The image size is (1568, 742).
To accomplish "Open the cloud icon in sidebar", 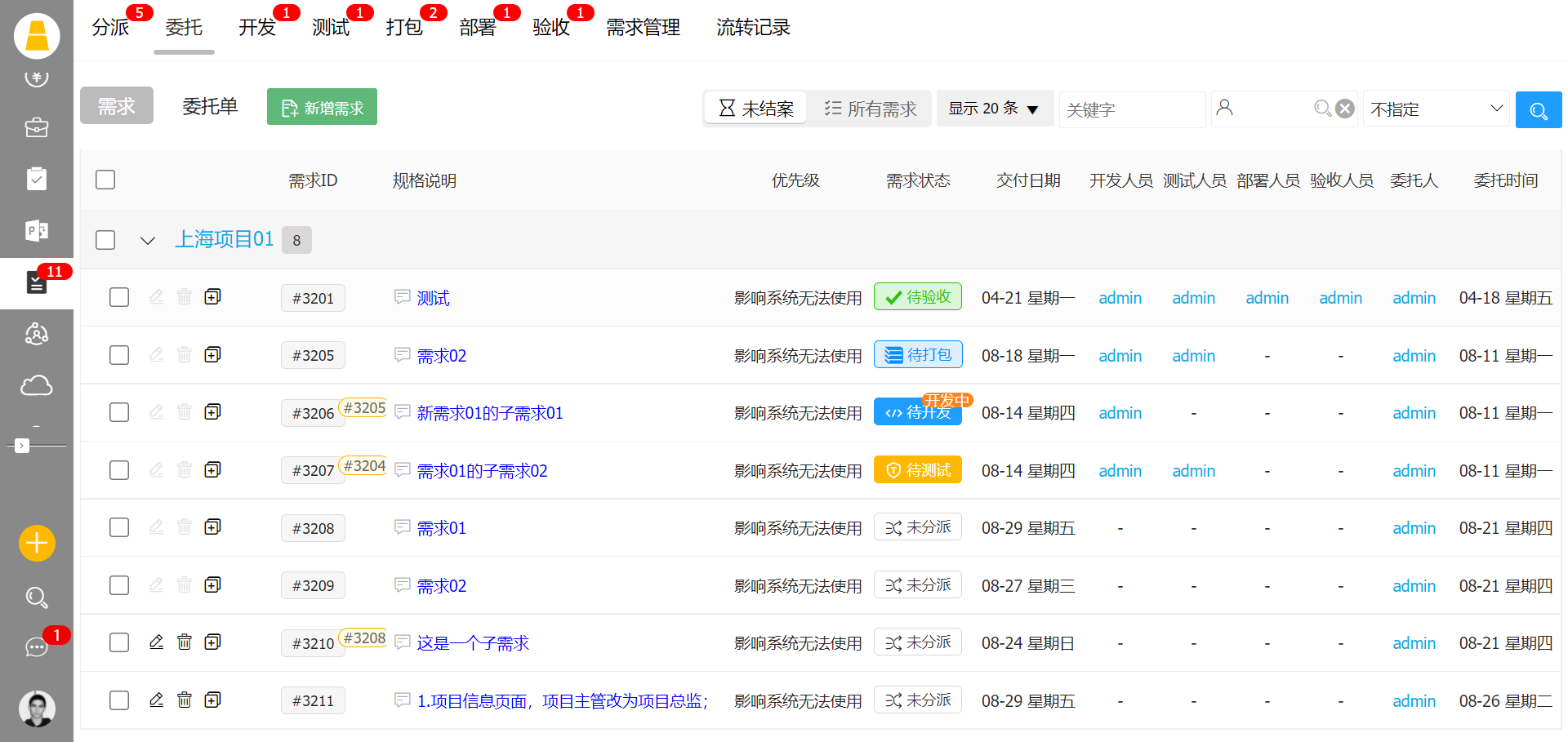I will point(37,385).
